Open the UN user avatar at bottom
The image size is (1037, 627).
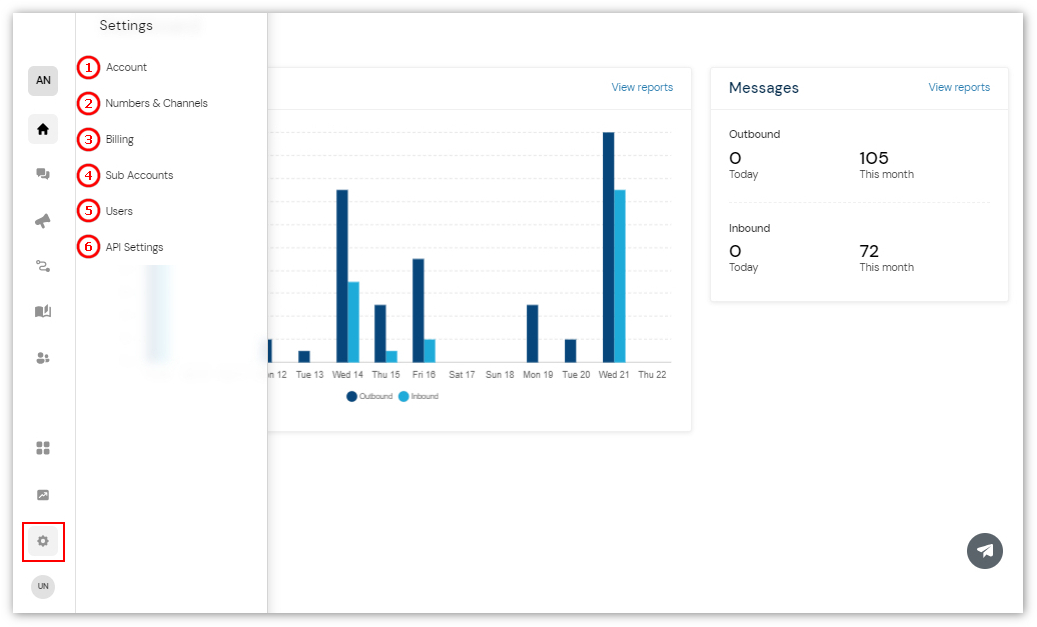tap(43, 586)
